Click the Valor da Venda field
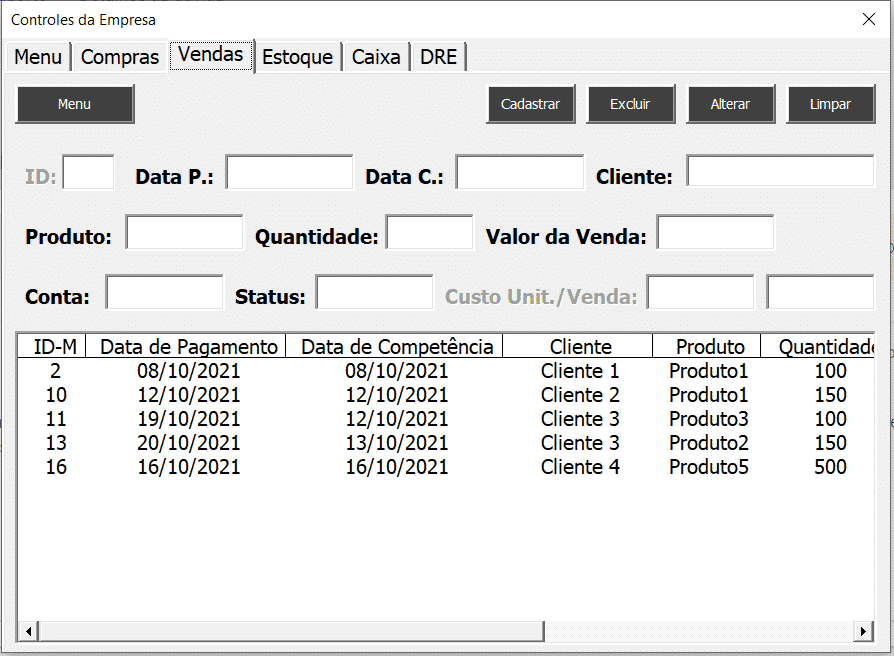 click(x=716, y=232)
